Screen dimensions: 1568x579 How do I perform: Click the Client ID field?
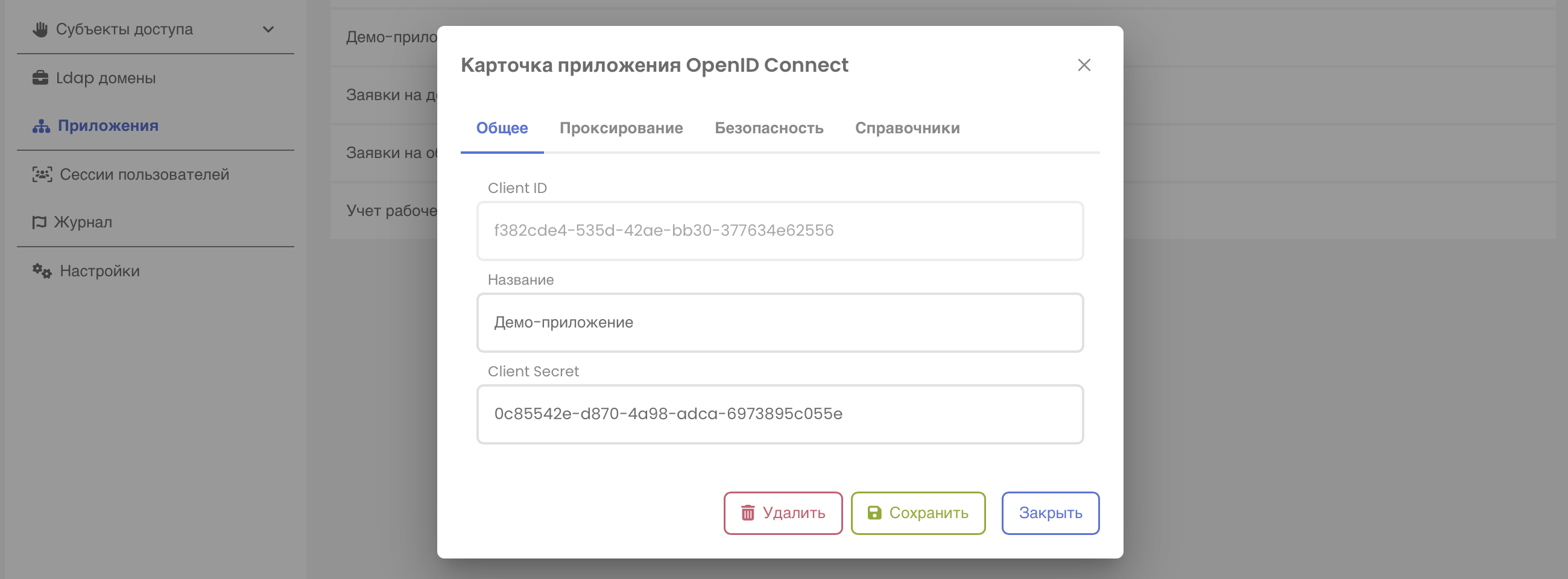pyautogui.click(x=780, y=231)
